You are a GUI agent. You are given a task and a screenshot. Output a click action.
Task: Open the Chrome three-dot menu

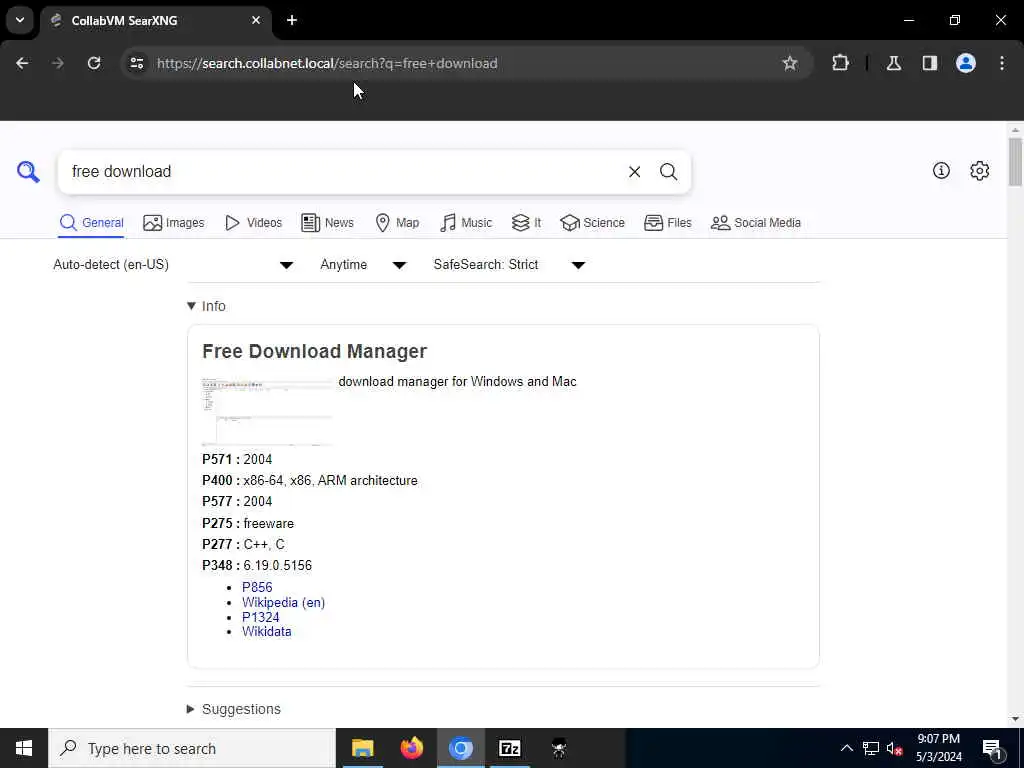[x=1002, y=63]
